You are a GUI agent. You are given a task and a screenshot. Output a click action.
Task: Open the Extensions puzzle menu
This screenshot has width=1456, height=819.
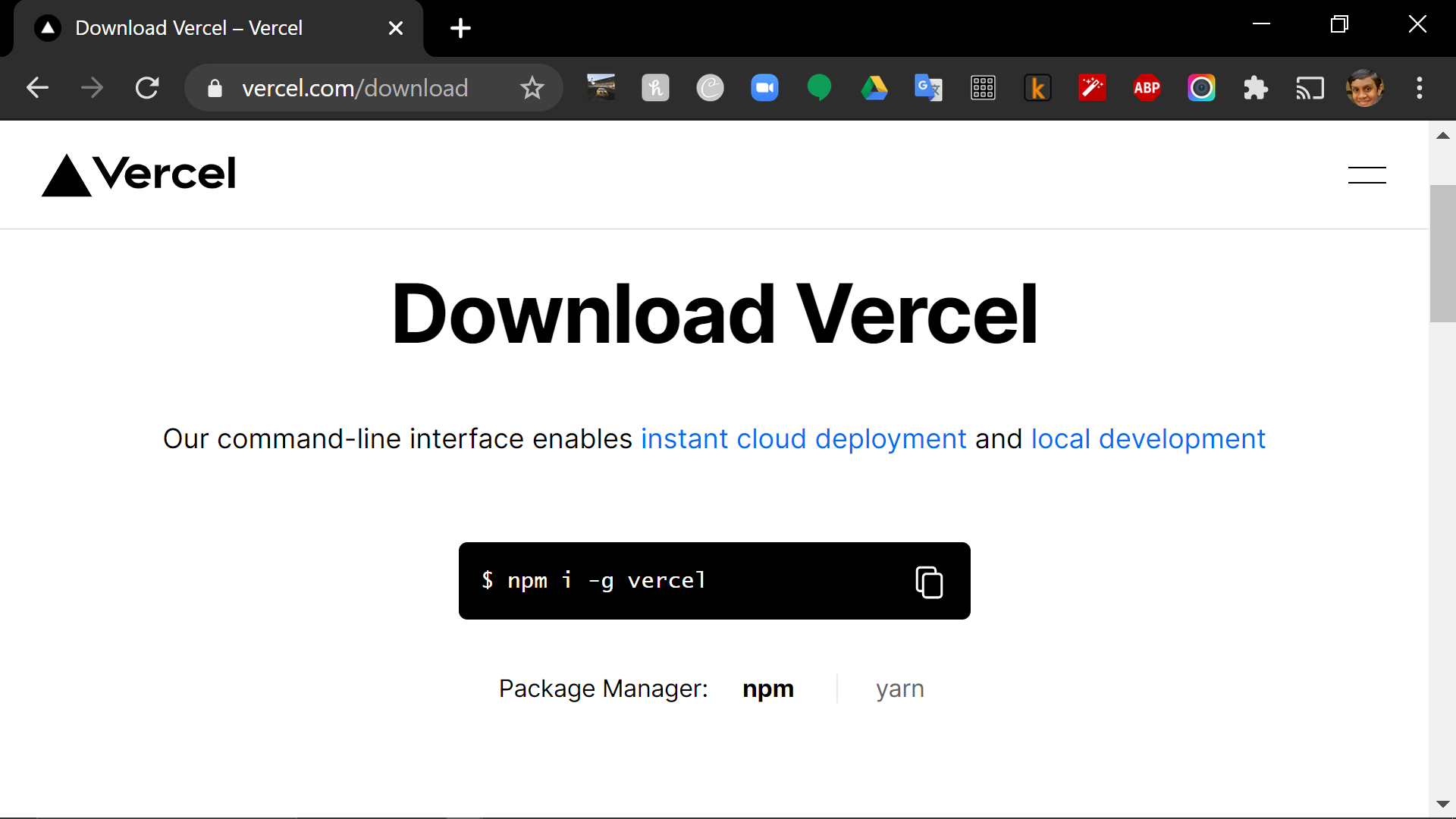1256,88
